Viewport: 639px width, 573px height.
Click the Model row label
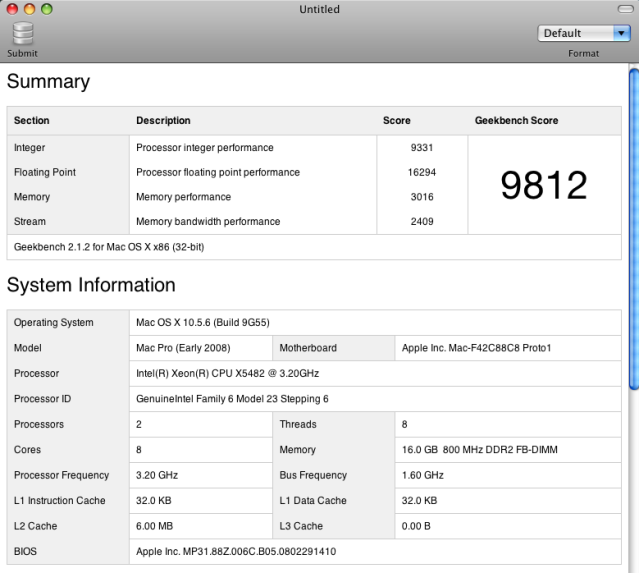[28, 348]
